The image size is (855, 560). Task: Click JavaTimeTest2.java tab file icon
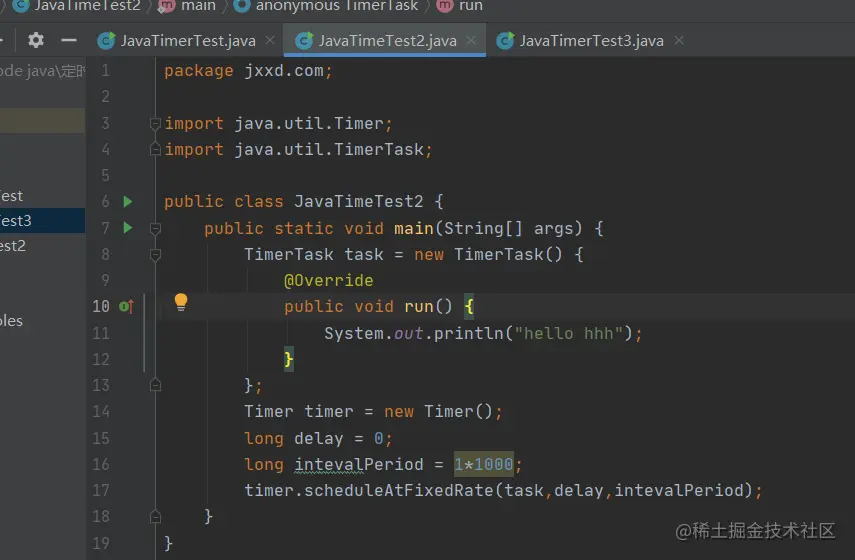[304, 41]
